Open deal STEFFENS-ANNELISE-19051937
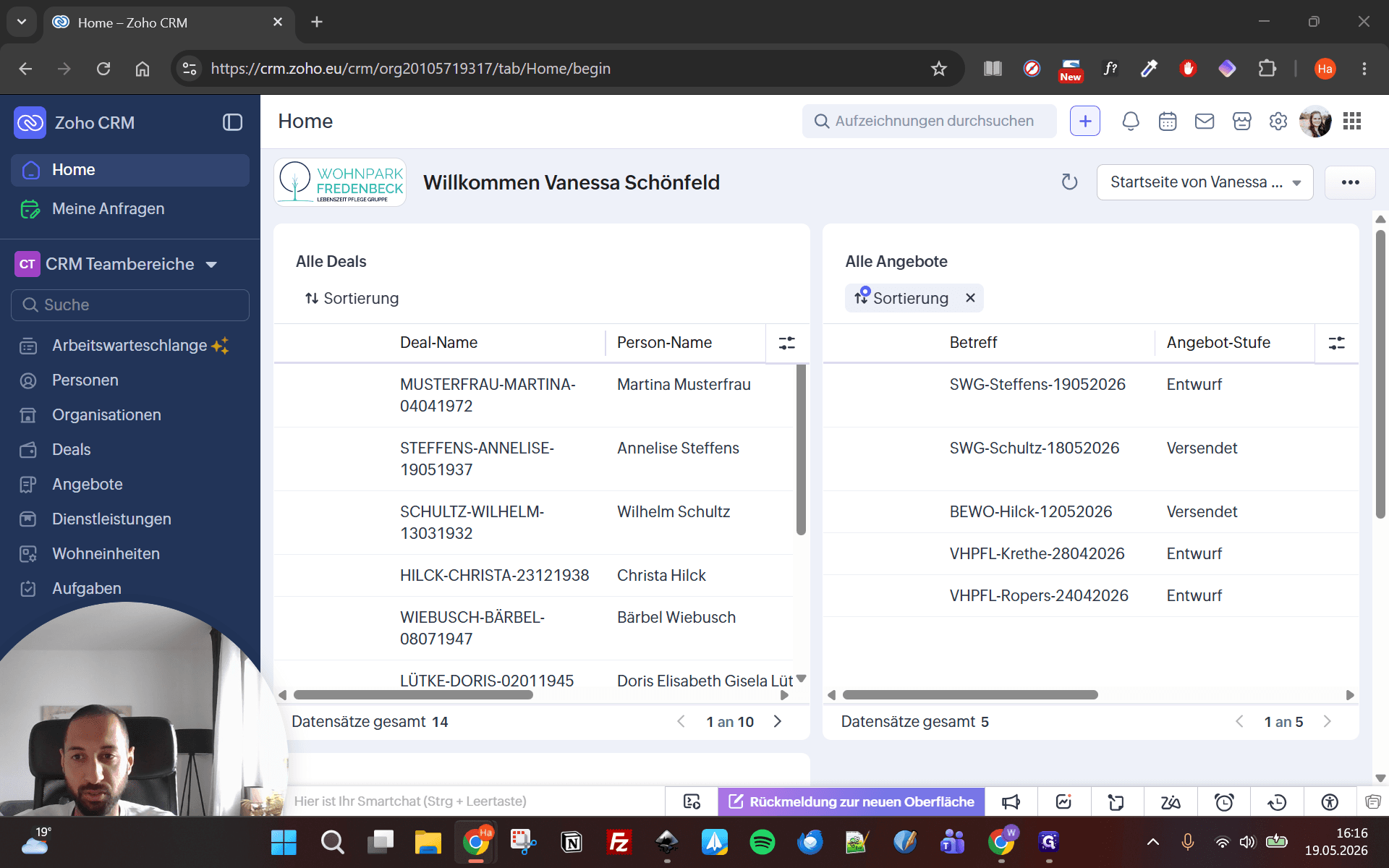Viewport: 1389px width, 868px height. tap(477, 459)
